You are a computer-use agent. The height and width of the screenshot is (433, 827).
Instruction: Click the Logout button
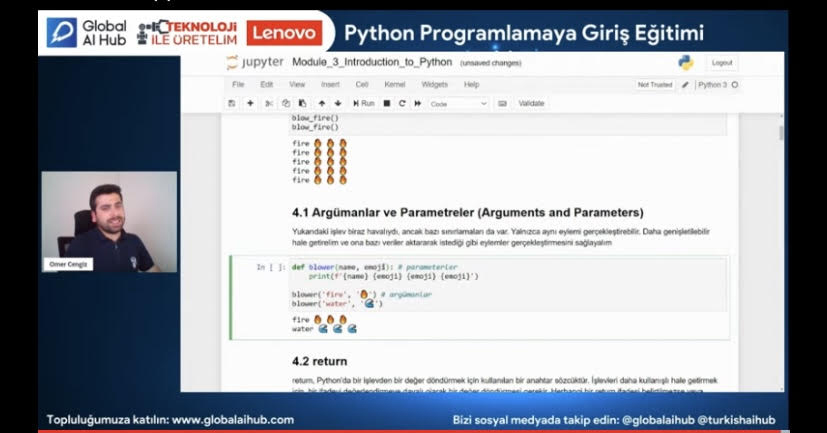721,63
